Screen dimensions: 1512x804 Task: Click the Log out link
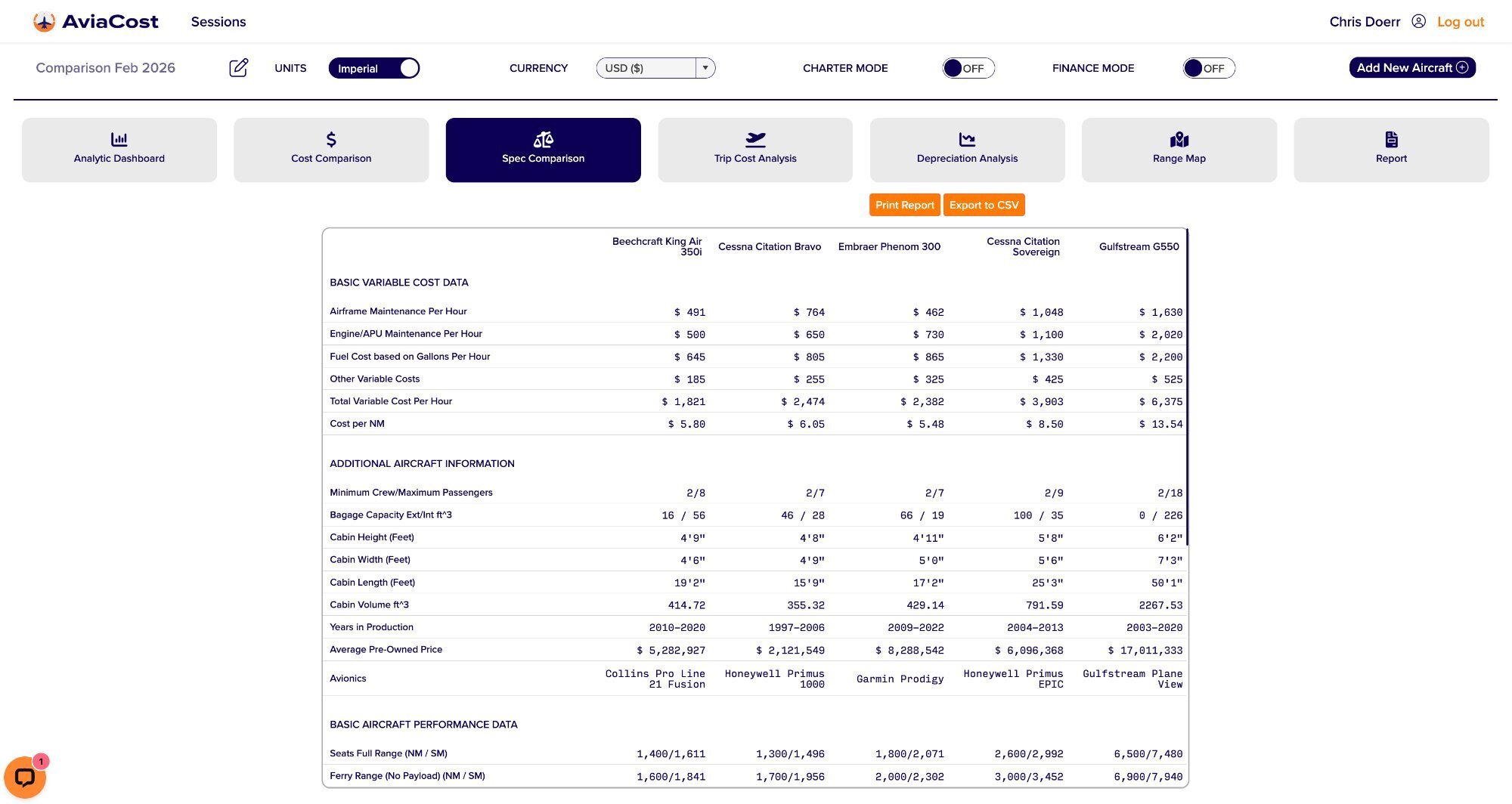click(1460, 22)
